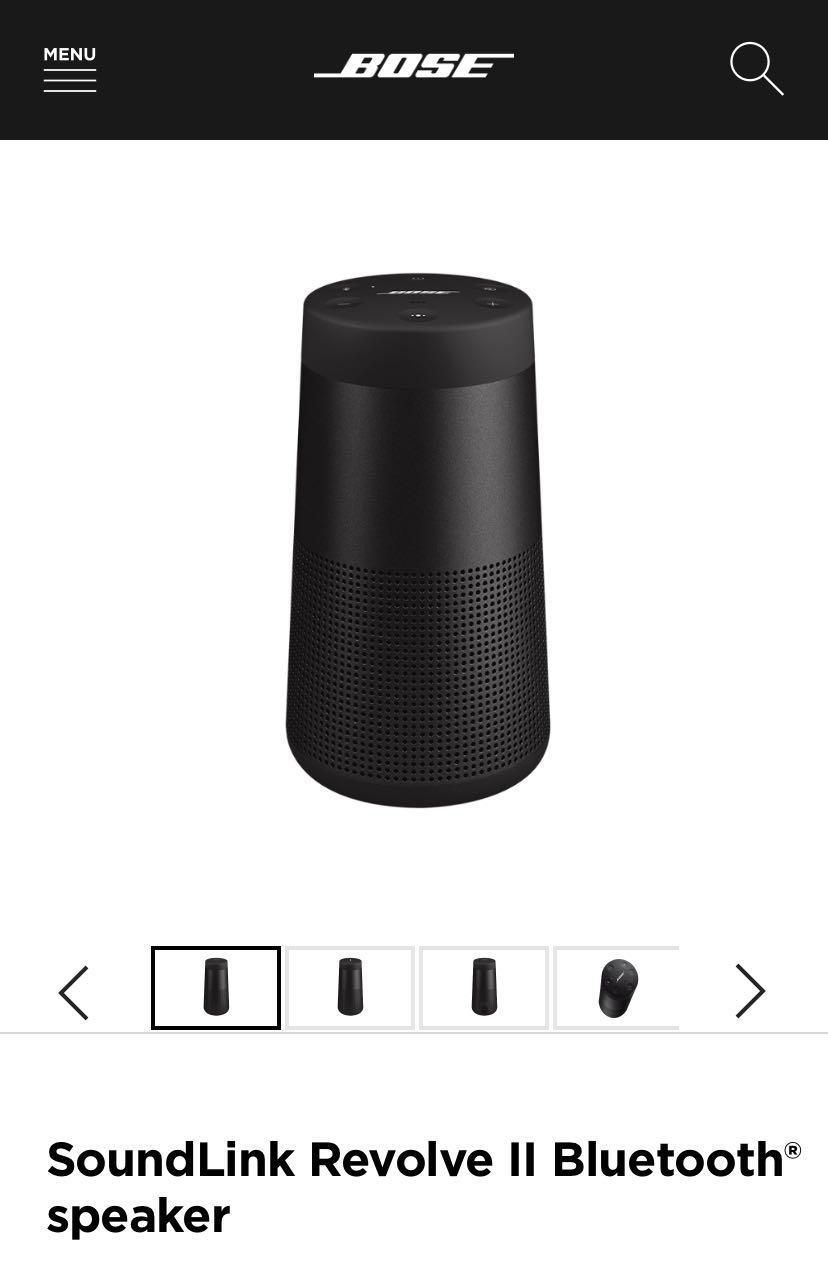The image size is (828, 1269).
Task: Select the second speaker thumbnail
Action: (x=350, y=988)
